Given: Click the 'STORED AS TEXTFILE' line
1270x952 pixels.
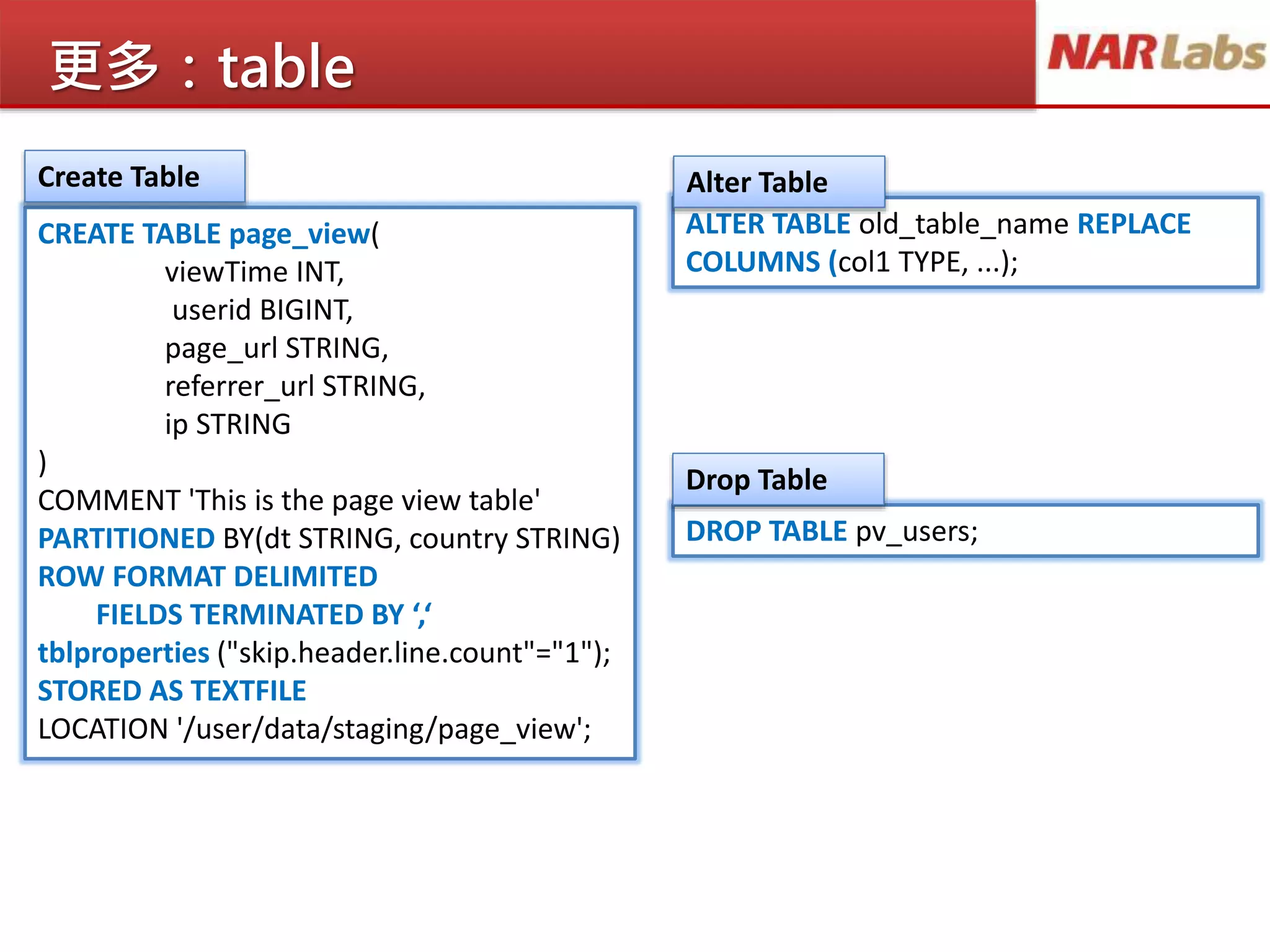Looking at the screenshot, I should (172, 691).
